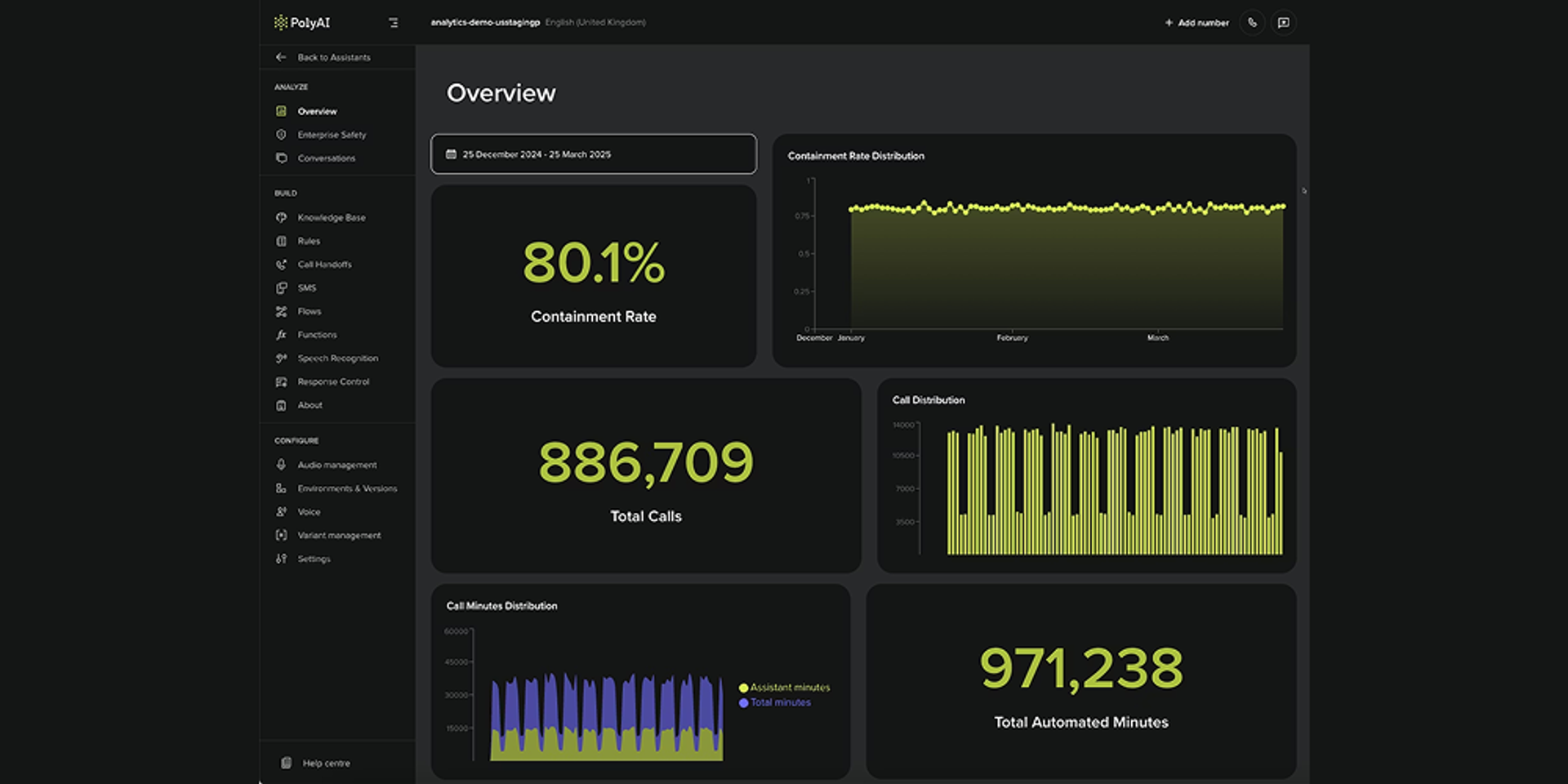Click the Functions fx icon
The image size is (1568, 784).
point(282,335)
